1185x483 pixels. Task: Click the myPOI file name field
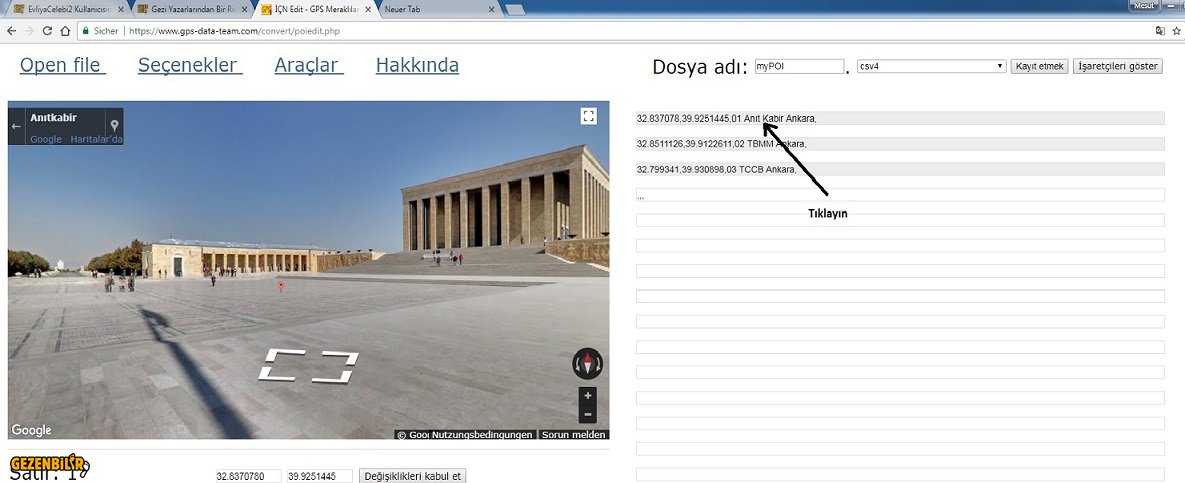(799, 66)
